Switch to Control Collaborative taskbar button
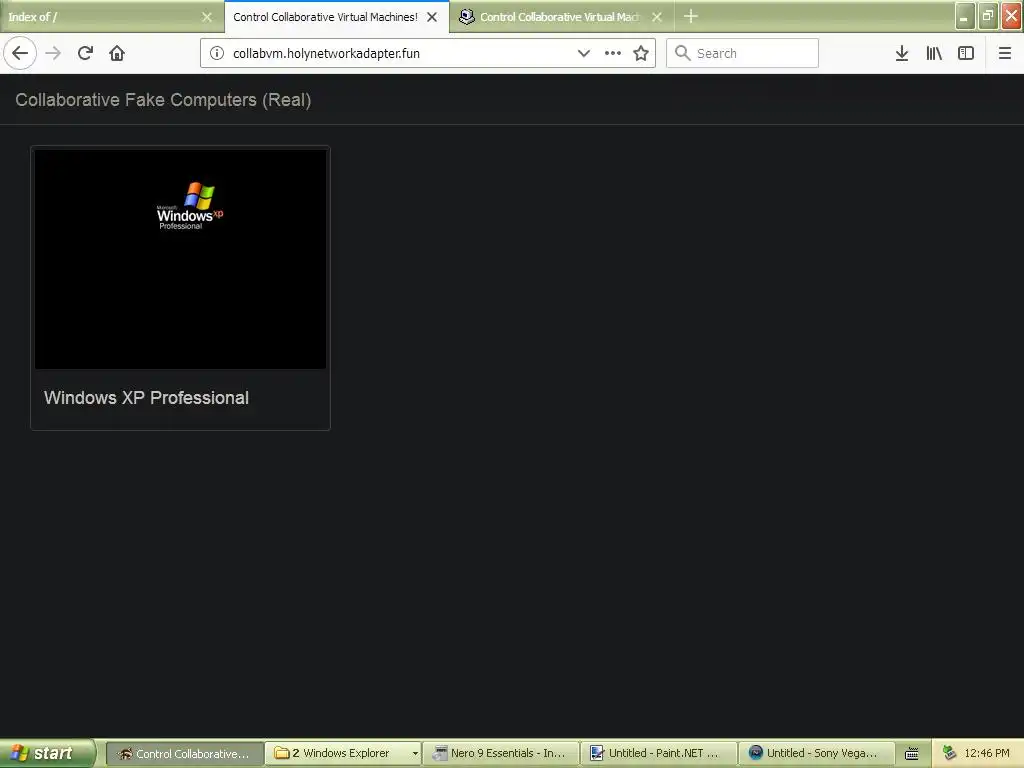The height and width of the screenshot is (768, 1024). [x=185, y=753]
